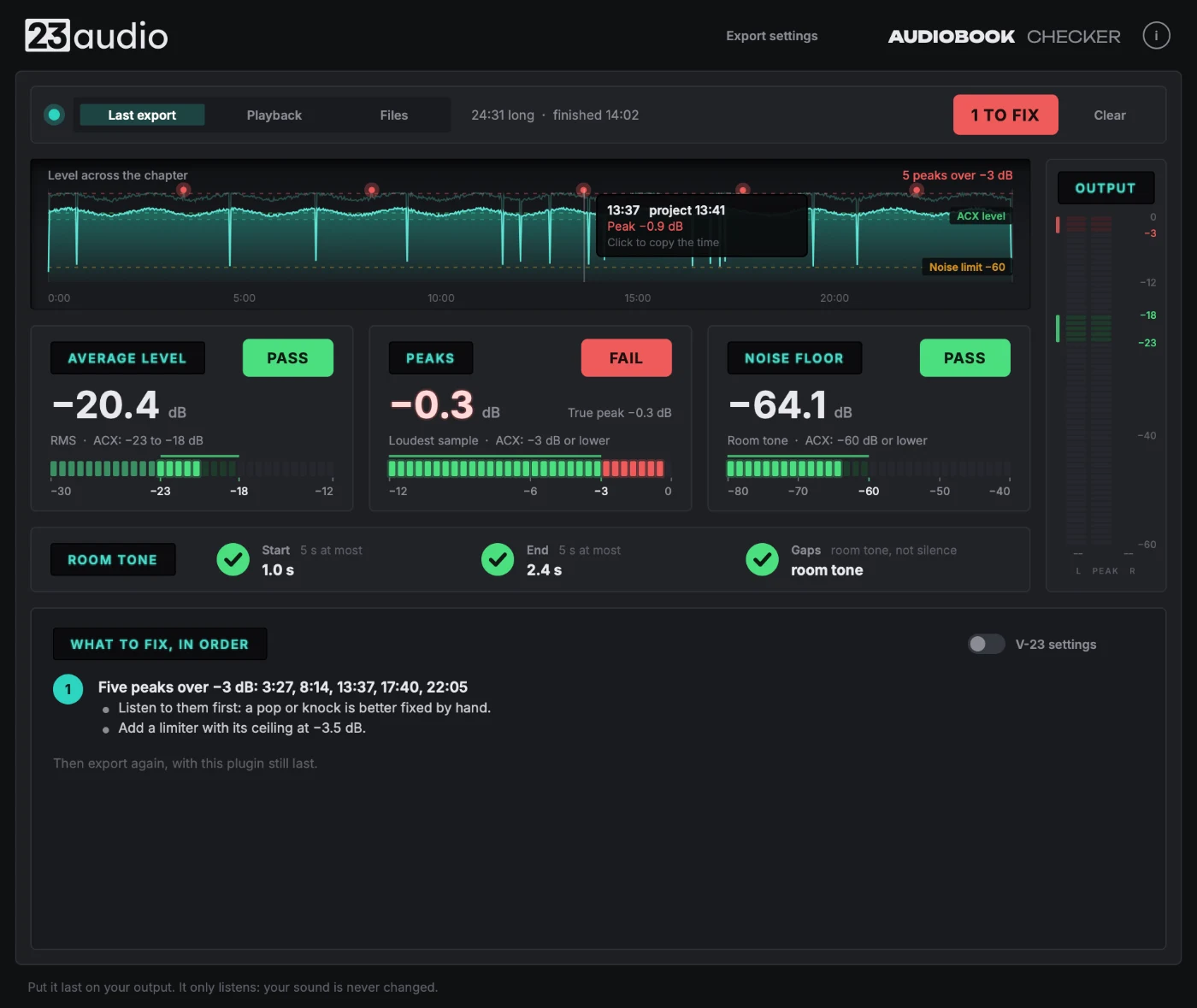Select the peak marker near 8:14 on the waveform

[371, 190]
